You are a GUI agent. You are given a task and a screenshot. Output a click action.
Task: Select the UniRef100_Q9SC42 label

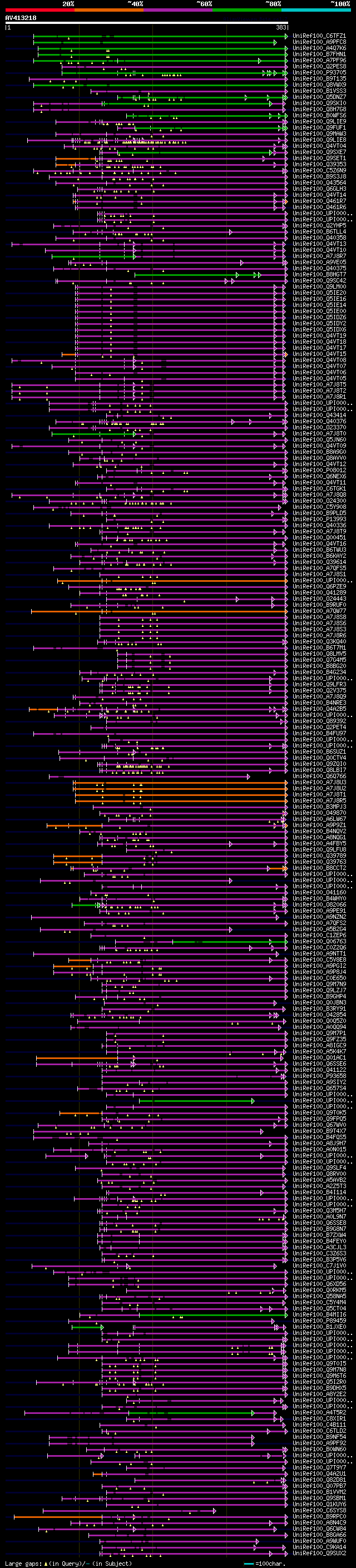[319, 280]
